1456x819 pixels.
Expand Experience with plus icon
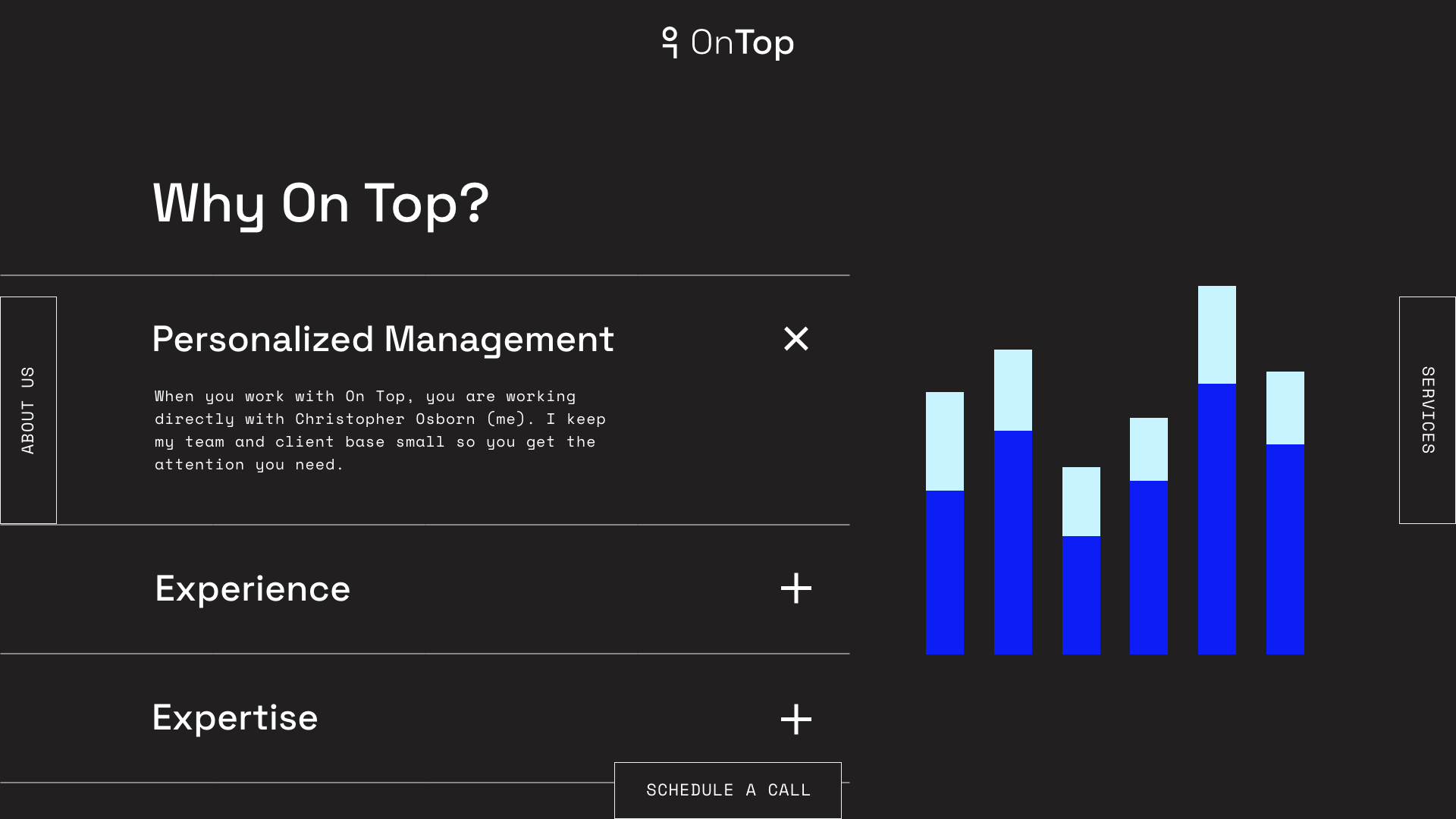tap(795, 588)
